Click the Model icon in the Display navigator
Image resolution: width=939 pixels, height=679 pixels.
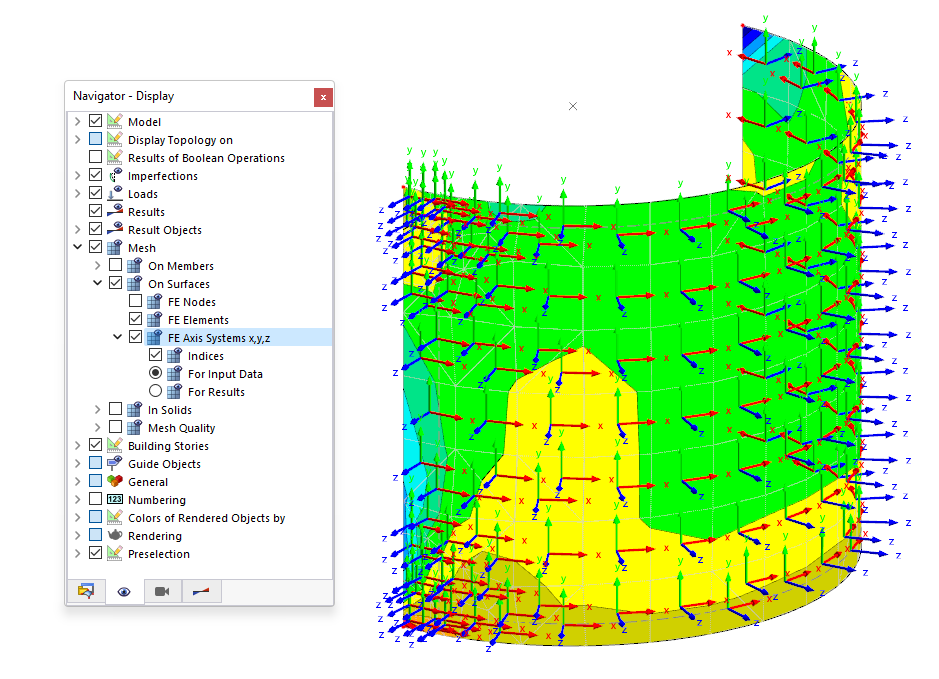click(113, 121)
